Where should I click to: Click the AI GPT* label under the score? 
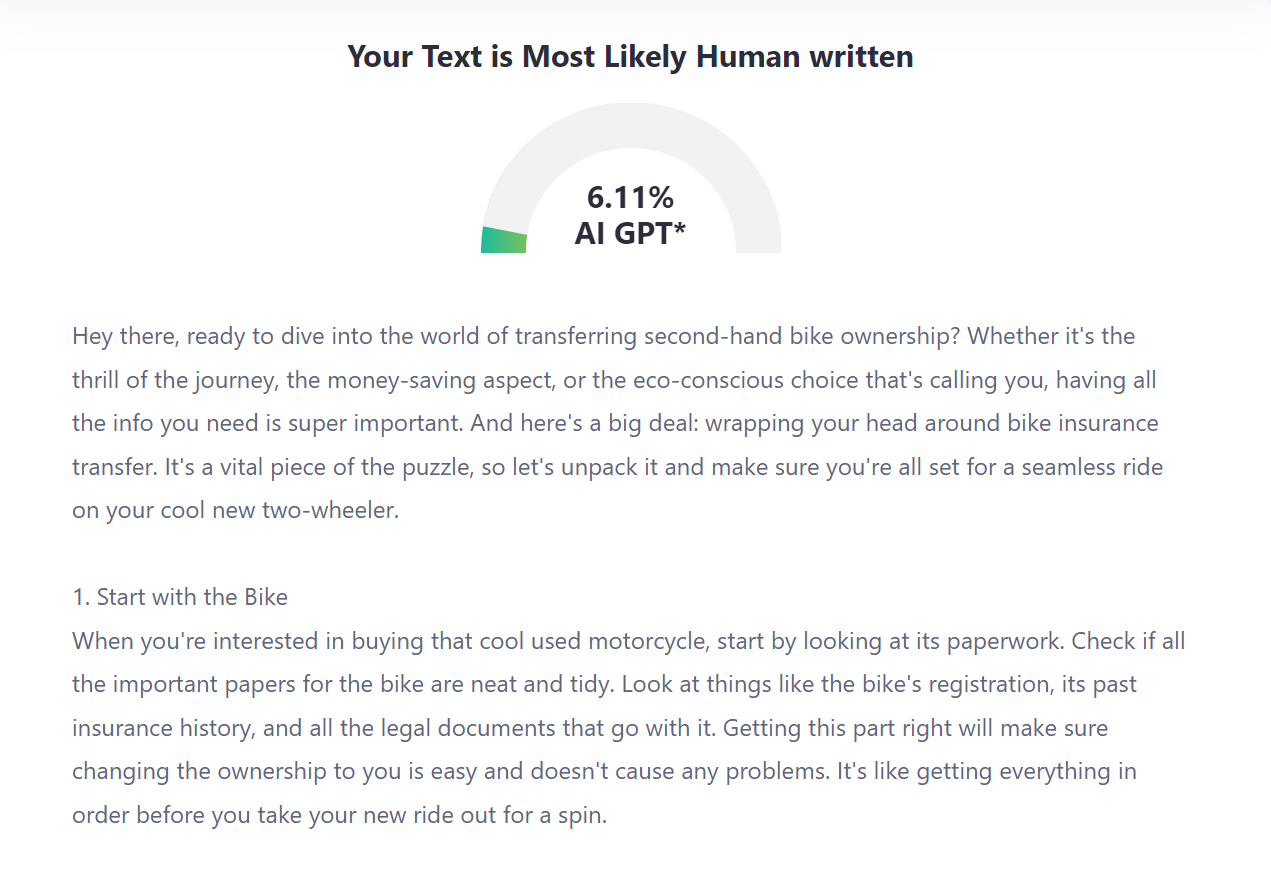tap(630, 233)
